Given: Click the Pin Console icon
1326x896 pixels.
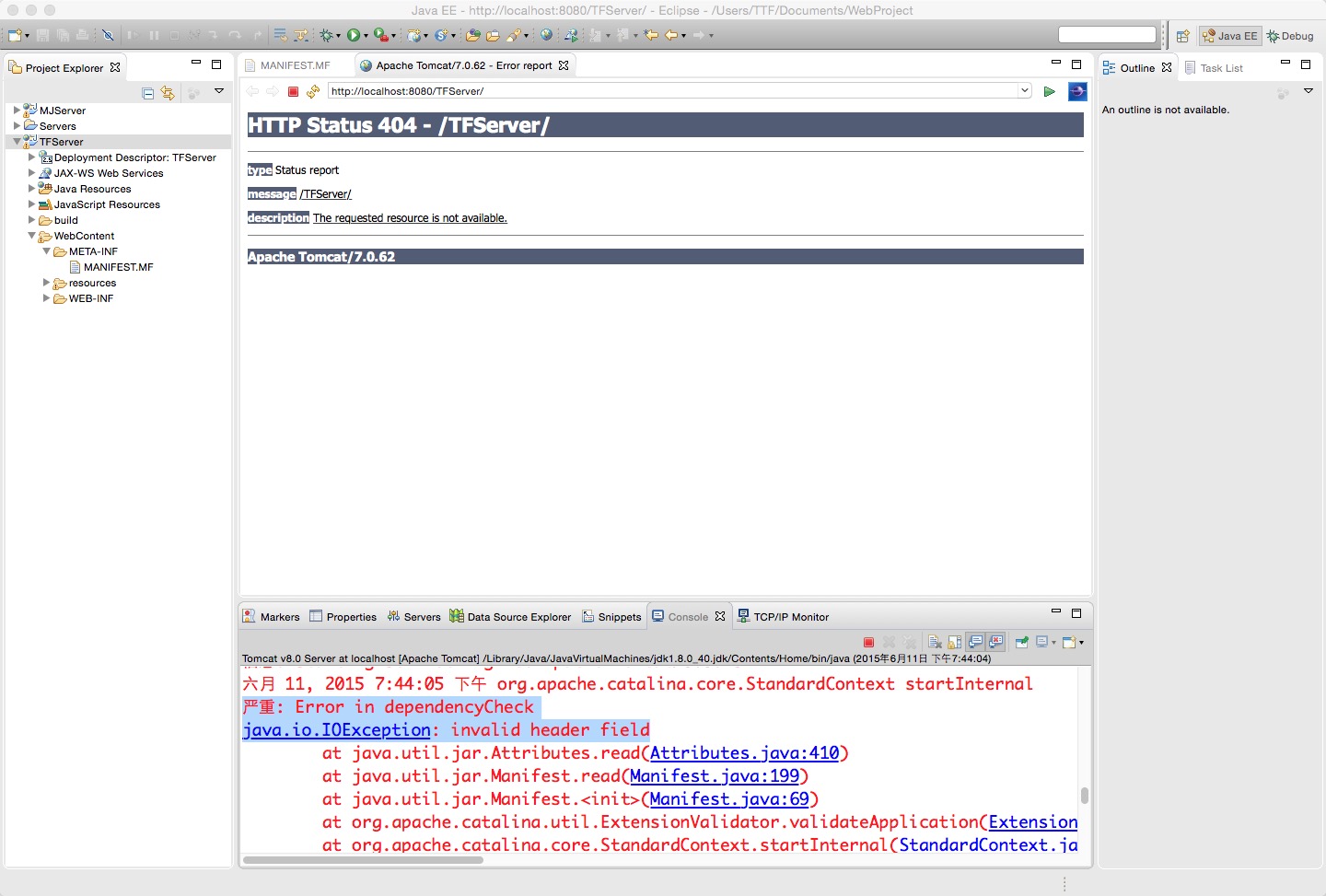Looking at the screenshot, I should (1021, 642).
